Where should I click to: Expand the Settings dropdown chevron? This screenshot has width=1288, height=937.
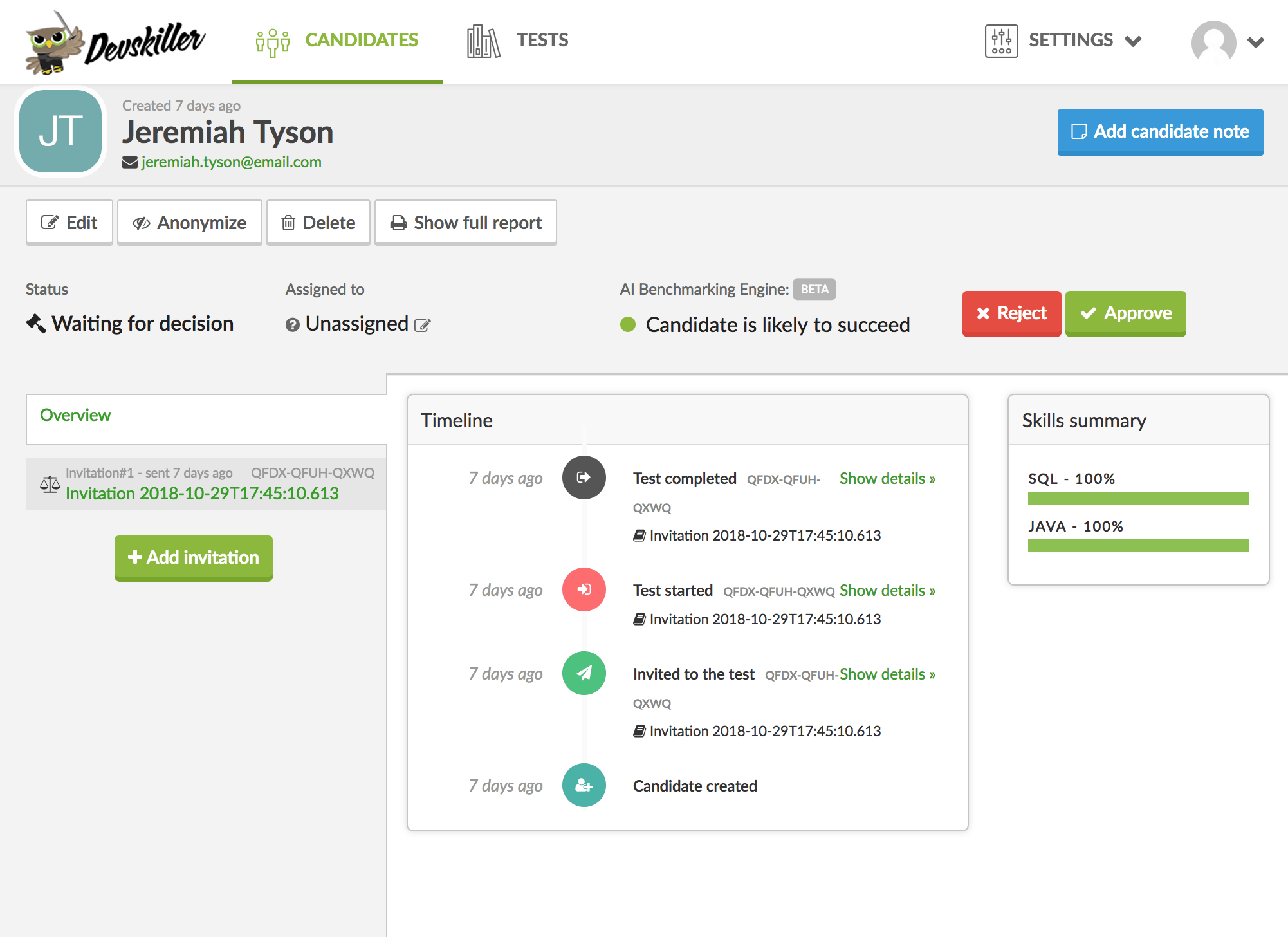[1133, 42]
